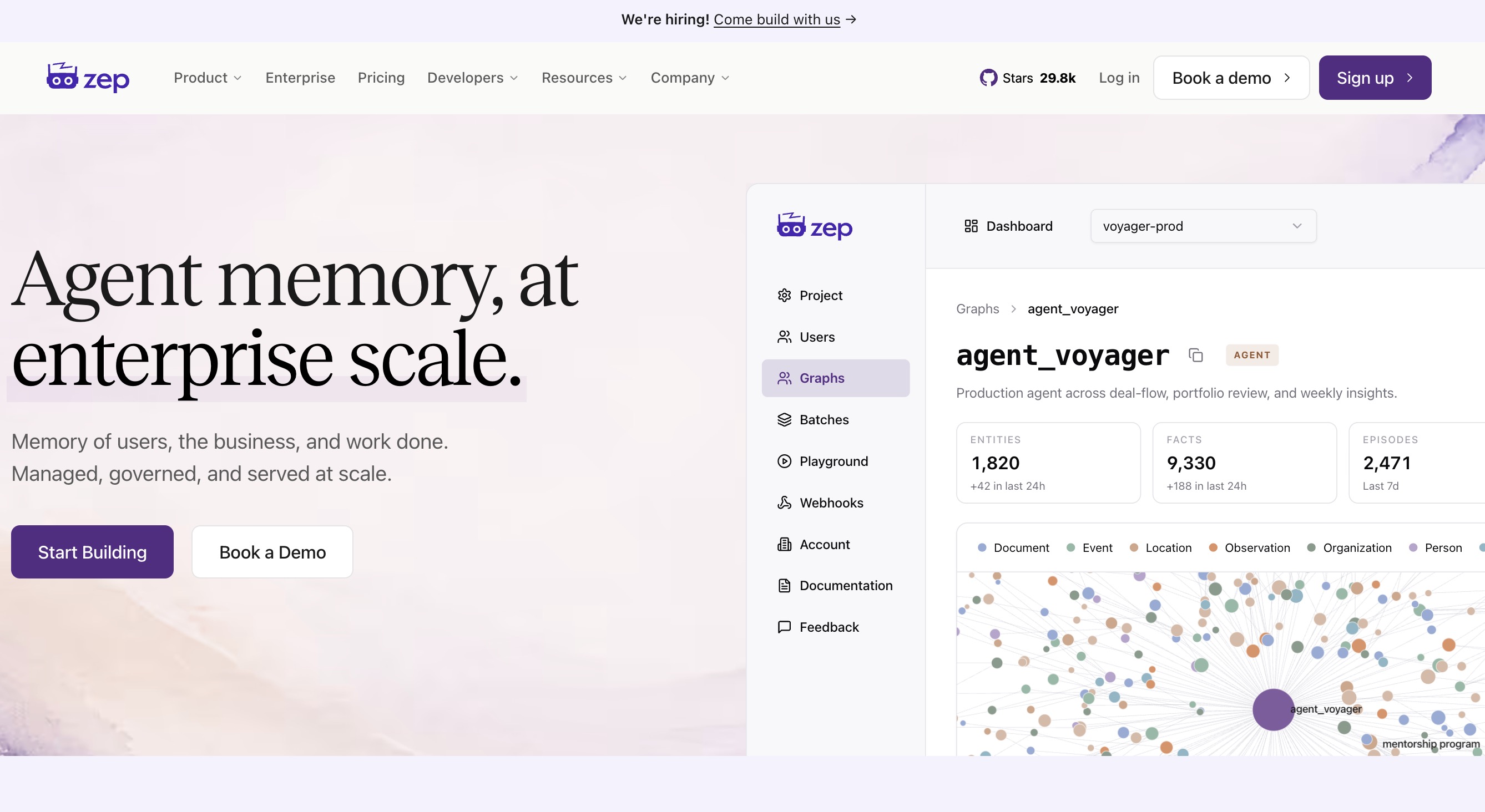The image size is (1485, 812).
Task: Click the Facts 9,330 stat card
Action: [1245, 463]
